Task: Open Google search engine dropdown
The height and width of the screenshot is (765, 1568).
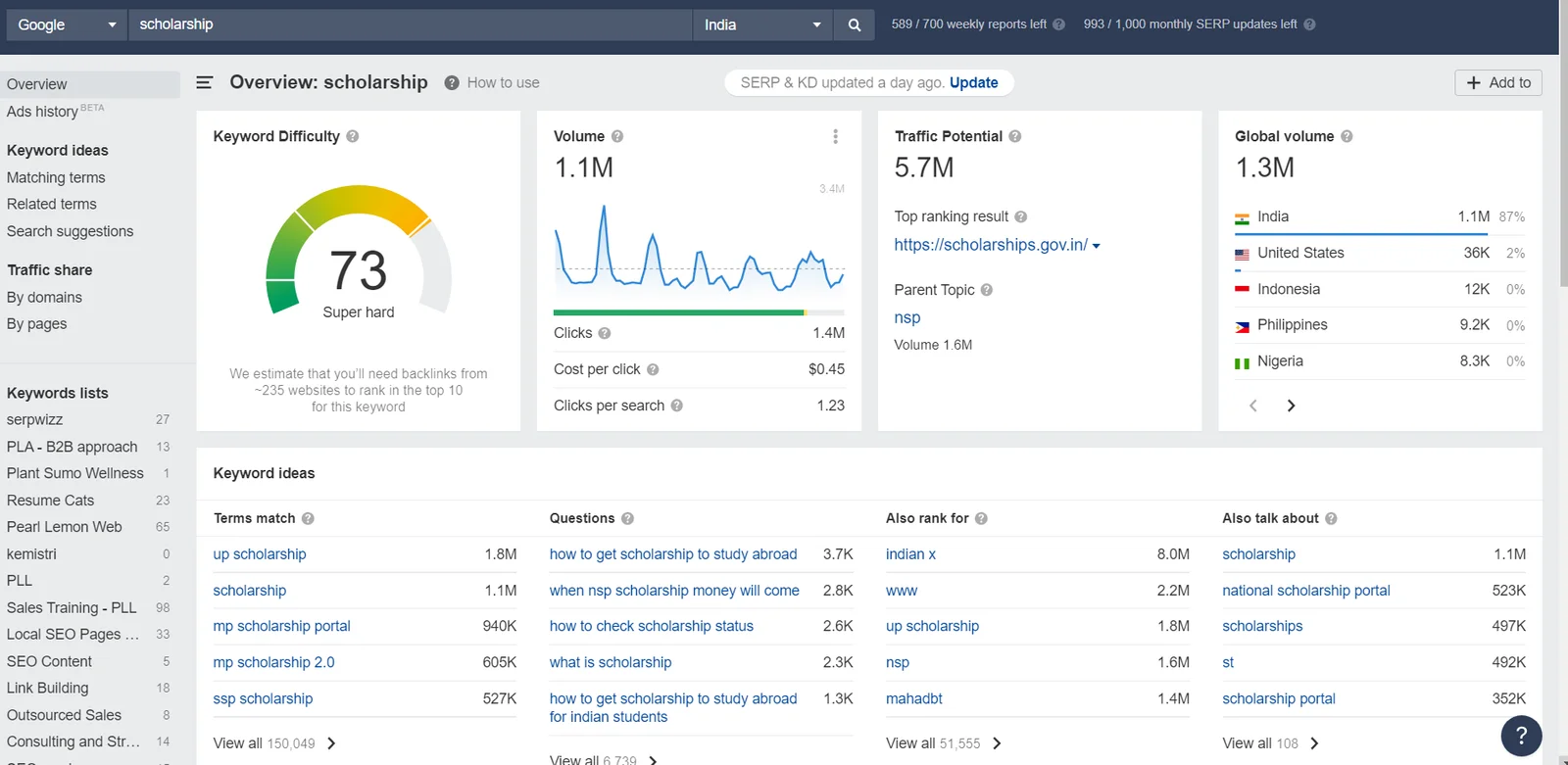Action: (68, 24)
